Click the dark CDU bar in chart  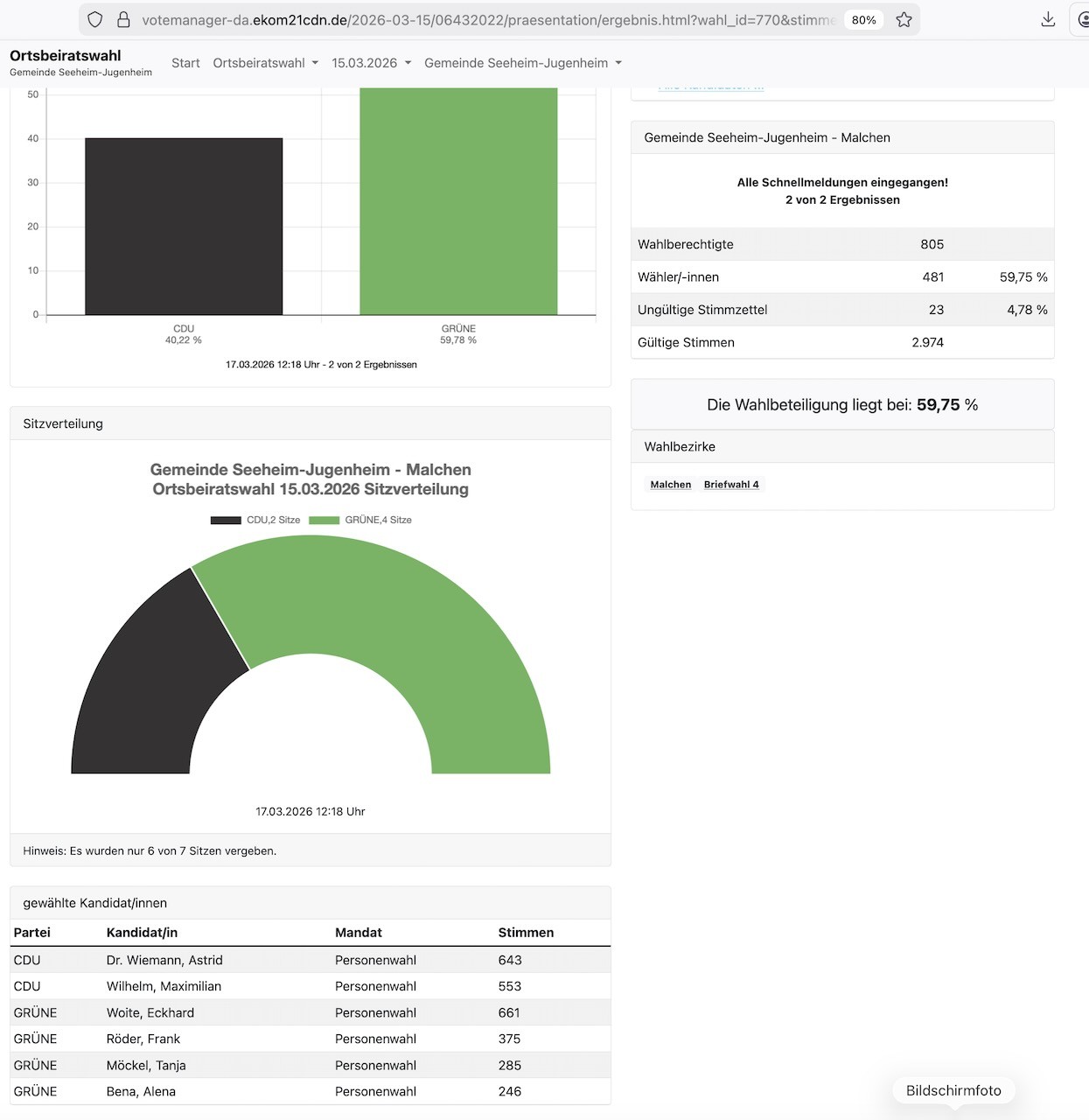184,226
